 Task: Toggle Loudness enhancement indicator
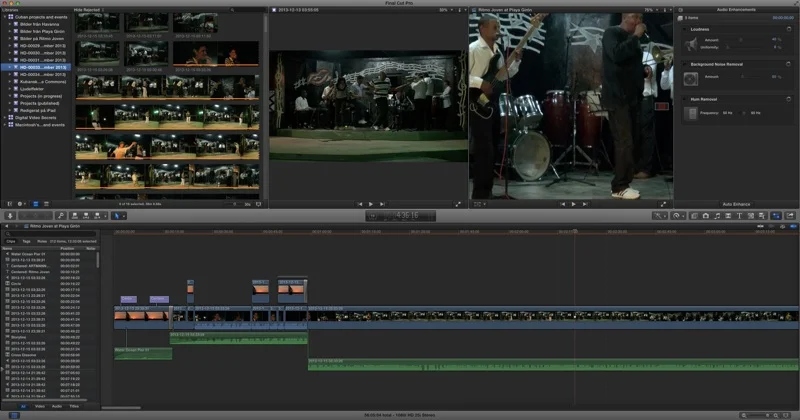pyautogui.click(x=788, y=29)
